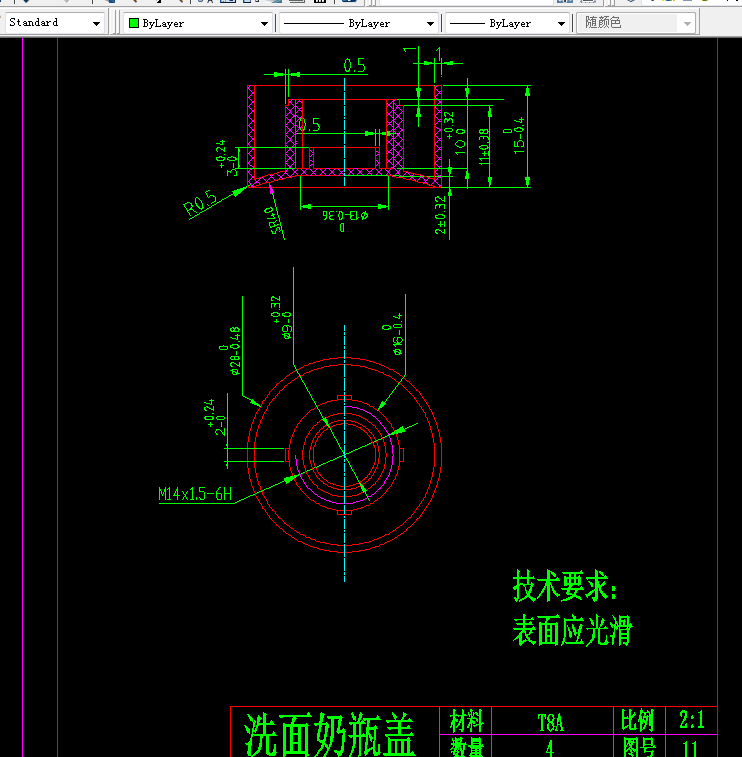Select the 2±0.32 vertical dimension text
The height and width of the screenshot is (757, 742).
point(440,215)
